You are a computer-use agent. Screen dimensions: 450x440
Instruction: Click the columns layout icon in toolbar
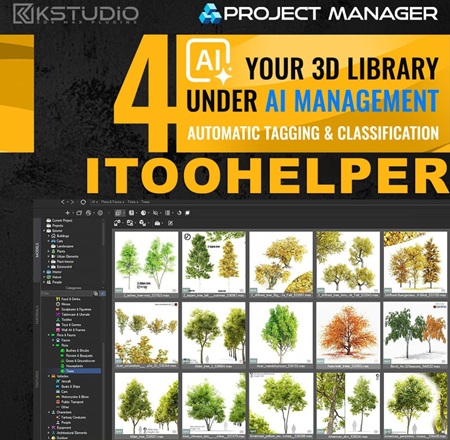pyautogui.click(x=167, y=213)
